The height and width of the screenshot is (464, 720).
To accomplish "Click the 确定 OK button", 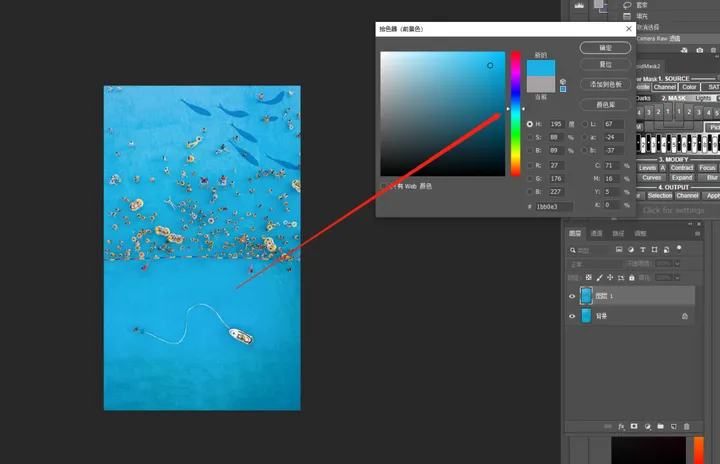I will coord(605,48).
